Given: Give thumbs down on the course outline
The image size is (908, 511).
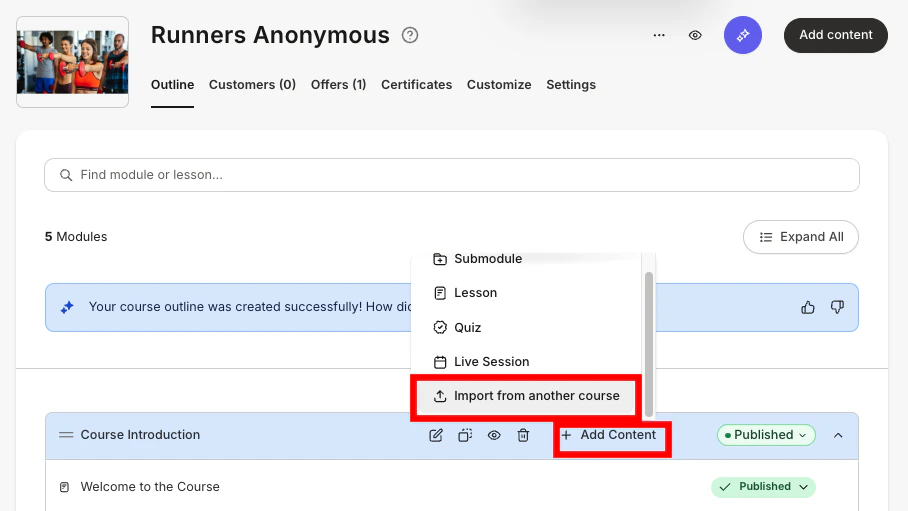Looking at the screenshot, I should (837, 307).
